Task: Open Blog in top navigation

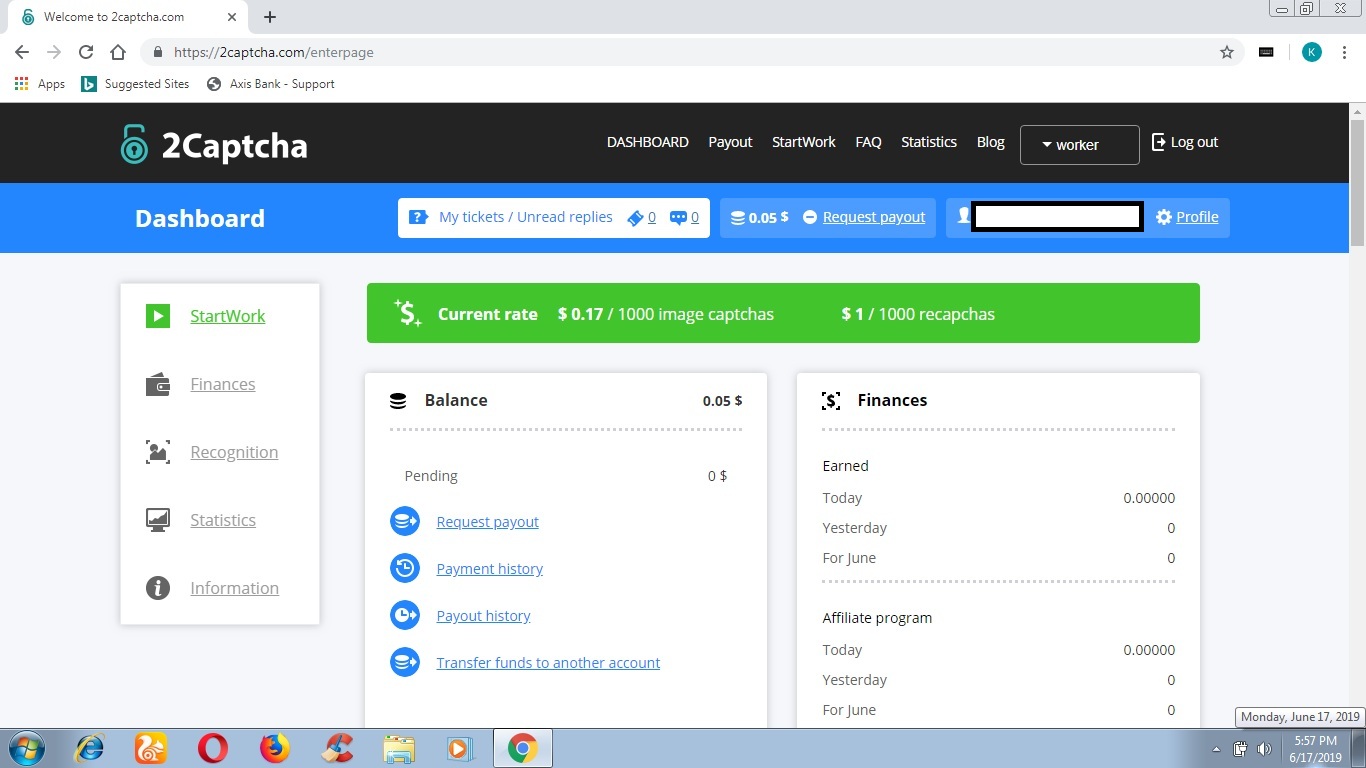Action: [991, 142]
